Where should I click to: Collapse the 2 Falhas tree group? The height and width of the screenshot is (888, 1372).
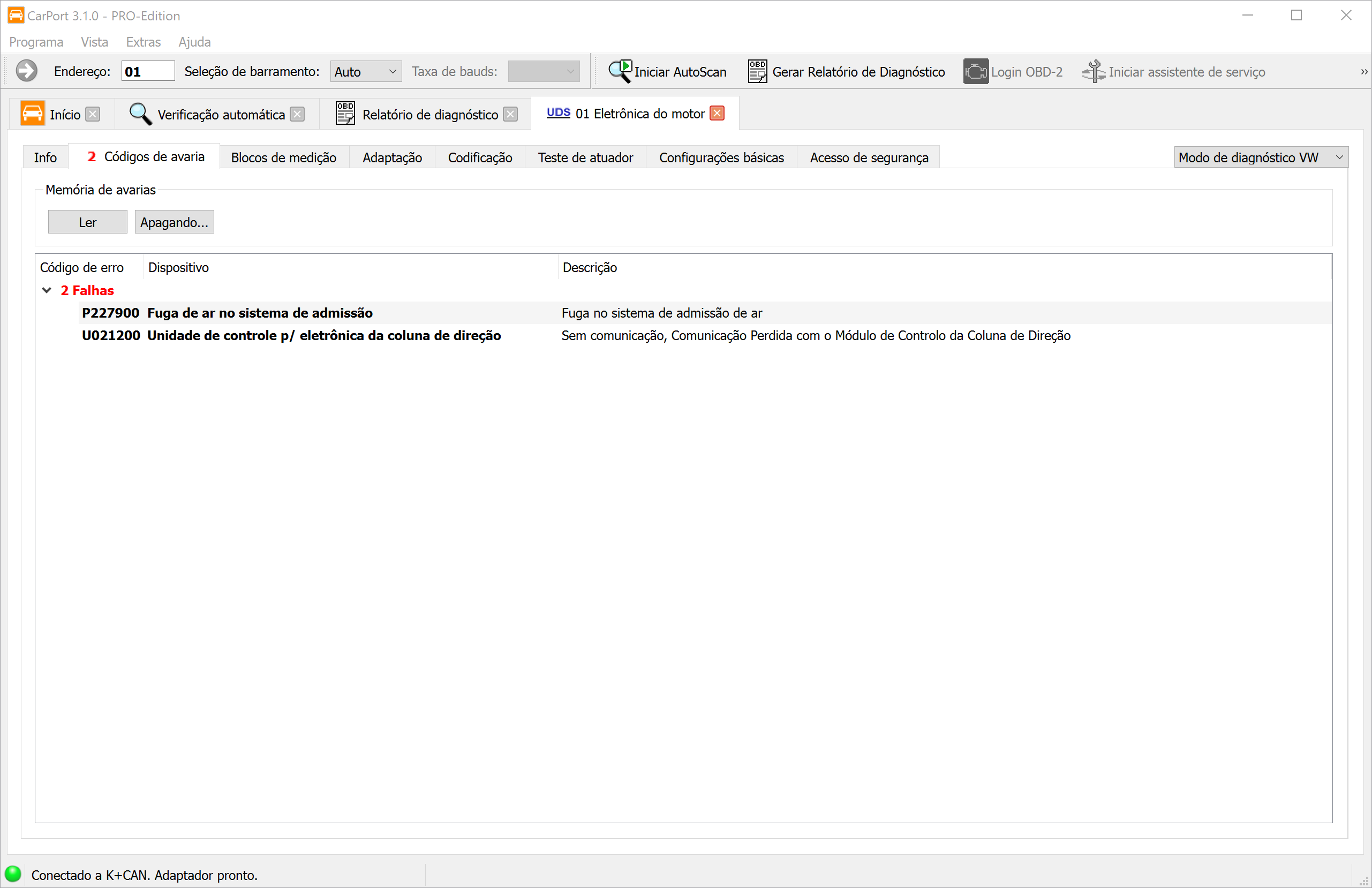pos(47,291)
